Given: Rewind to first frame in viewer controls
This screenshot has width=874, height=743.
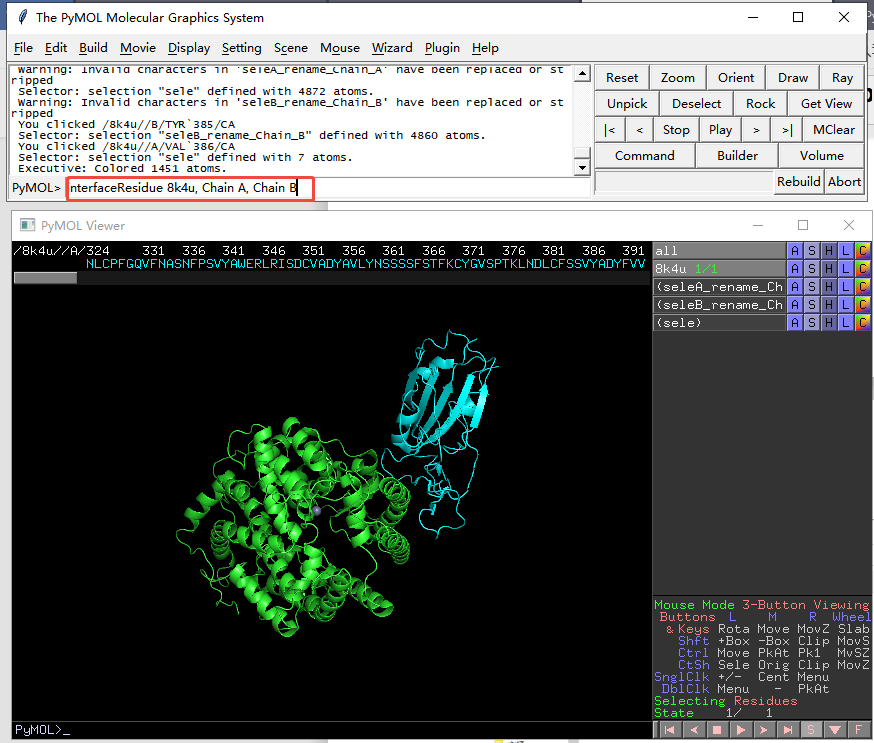Looking at the screenshot, I should pos(670,730).
